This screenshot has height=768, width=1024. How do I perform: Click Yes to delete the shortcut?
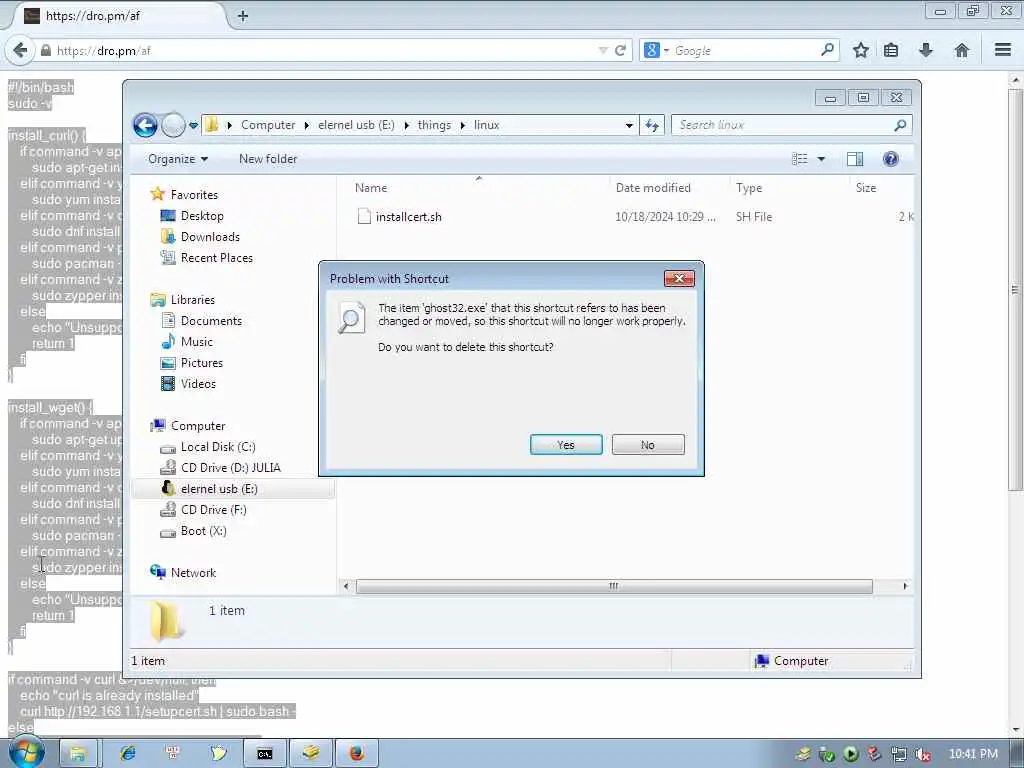[x=566, y=445]
